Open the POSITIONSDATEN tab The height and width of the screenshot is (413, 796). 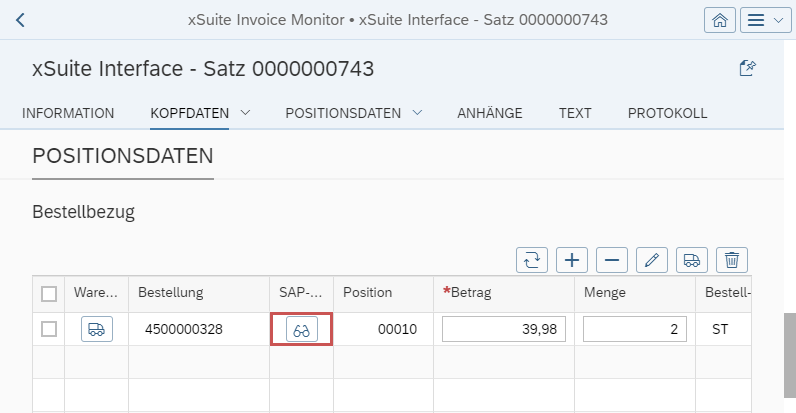pos(343,113)
